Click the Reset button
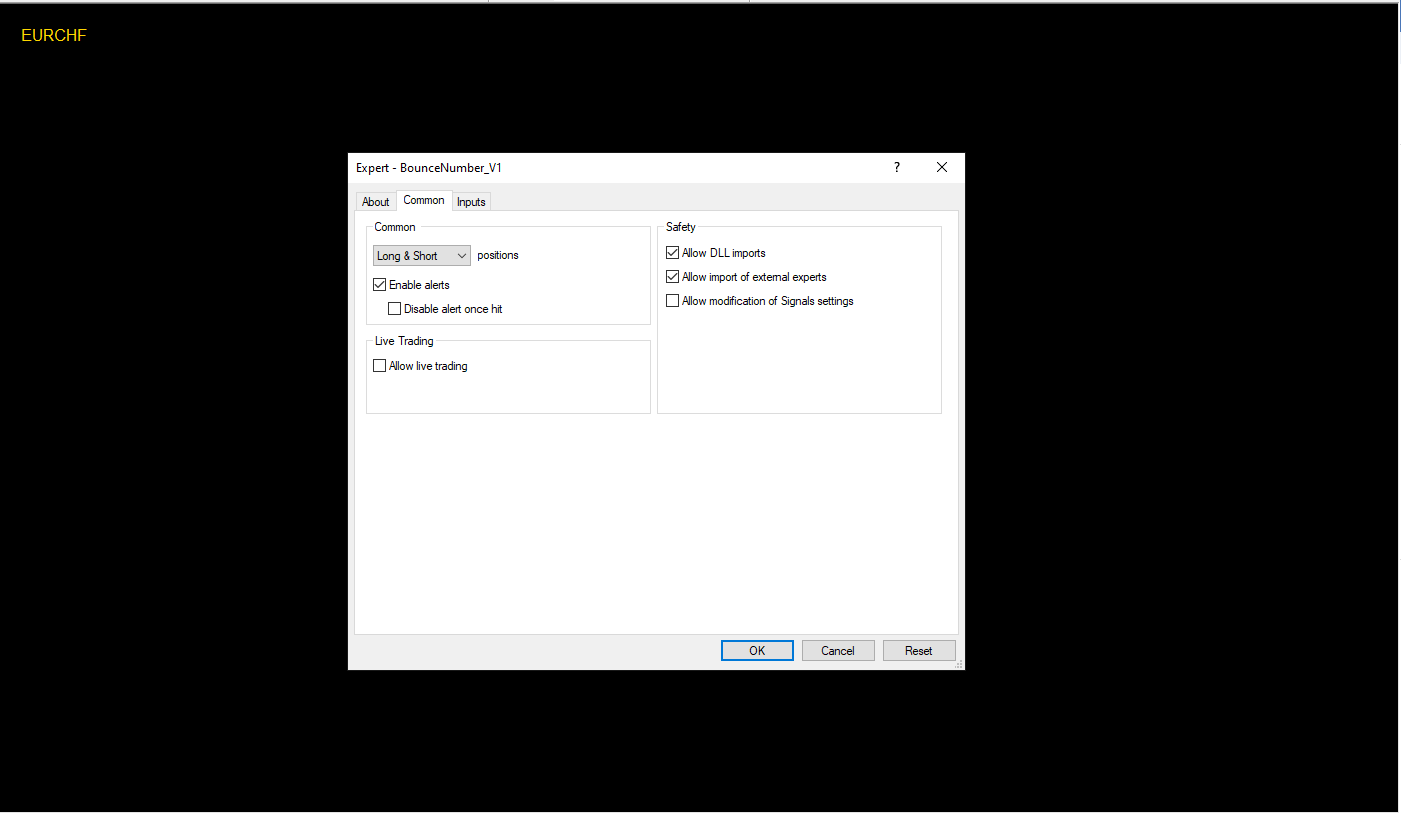Viewport: 1401px width, 814px height. click(x=919, y=651)
